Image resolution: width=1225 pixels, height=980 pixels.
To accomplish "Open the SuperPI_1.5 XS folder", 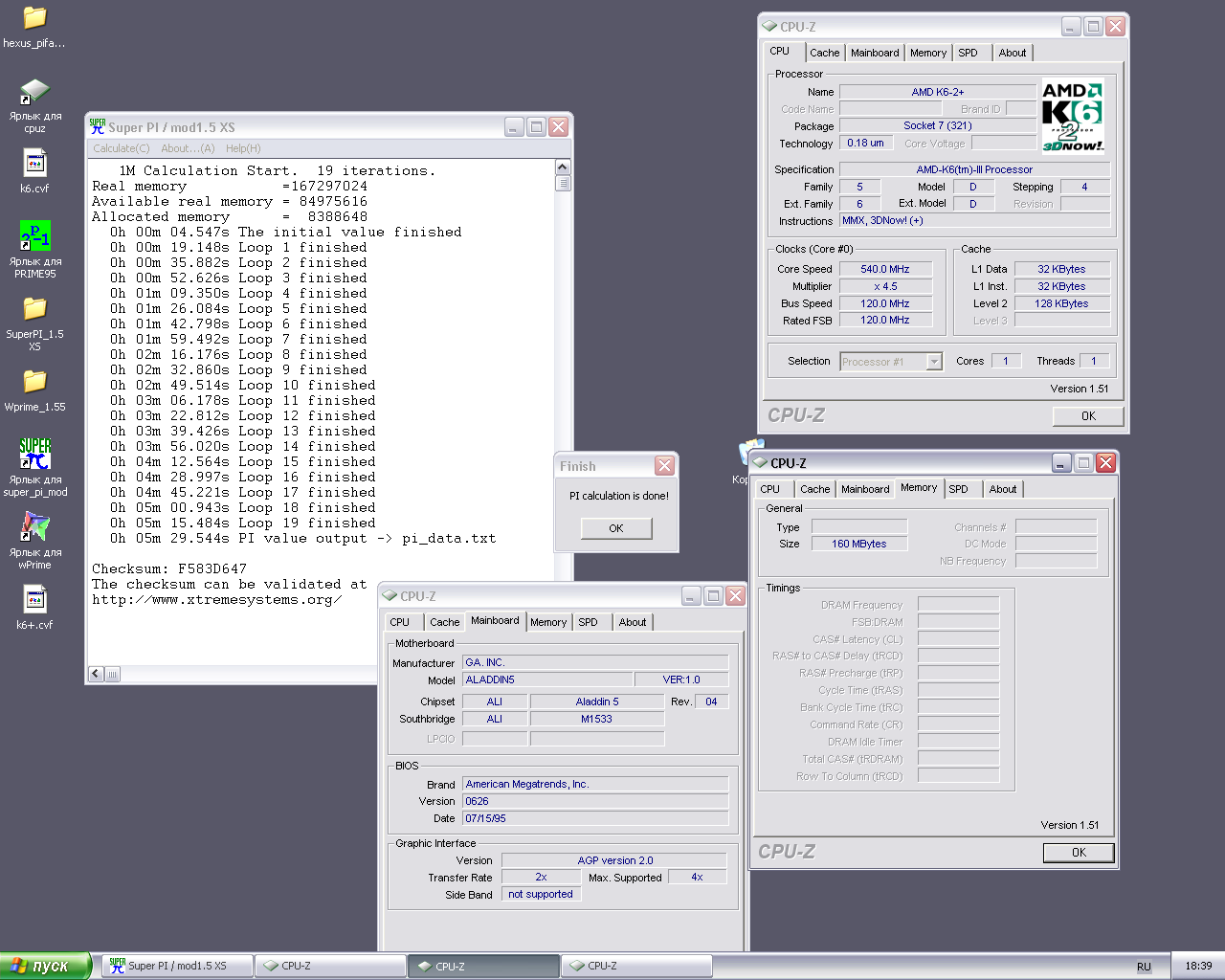I will point(34,308).
